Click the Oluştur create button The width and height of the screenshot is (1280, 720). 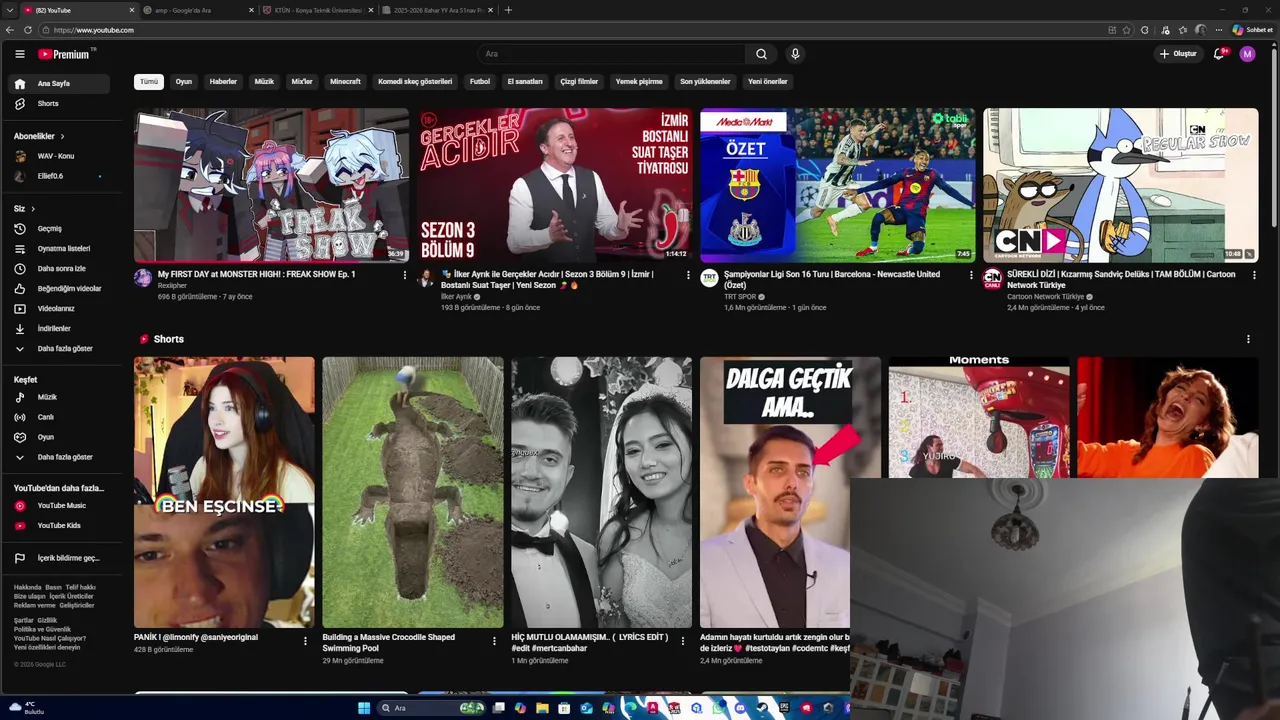click(1178, 54)
